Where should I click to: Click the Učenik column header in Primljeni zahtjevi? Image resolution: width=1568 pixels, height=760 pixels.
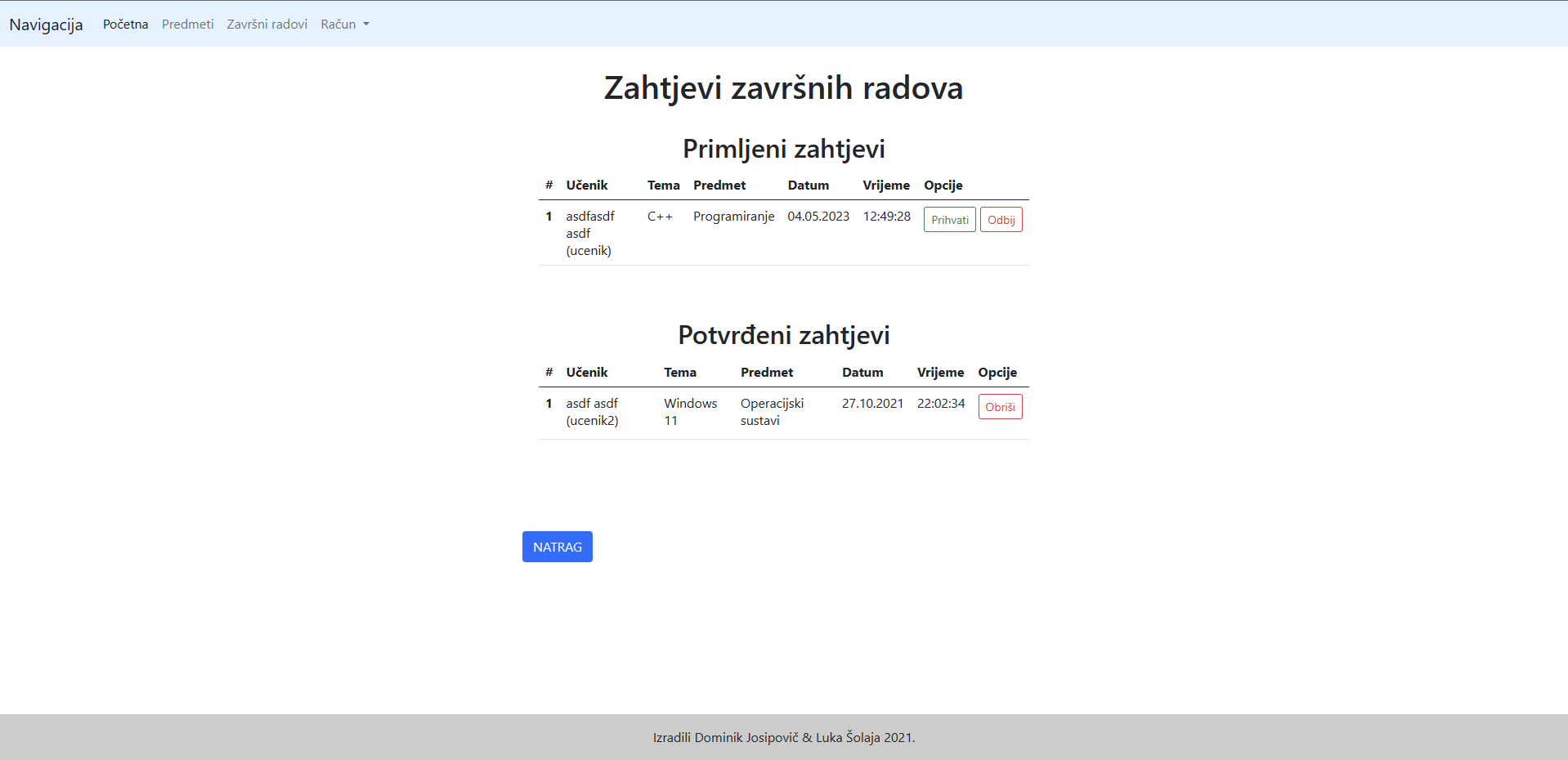(x=586, y=185)
